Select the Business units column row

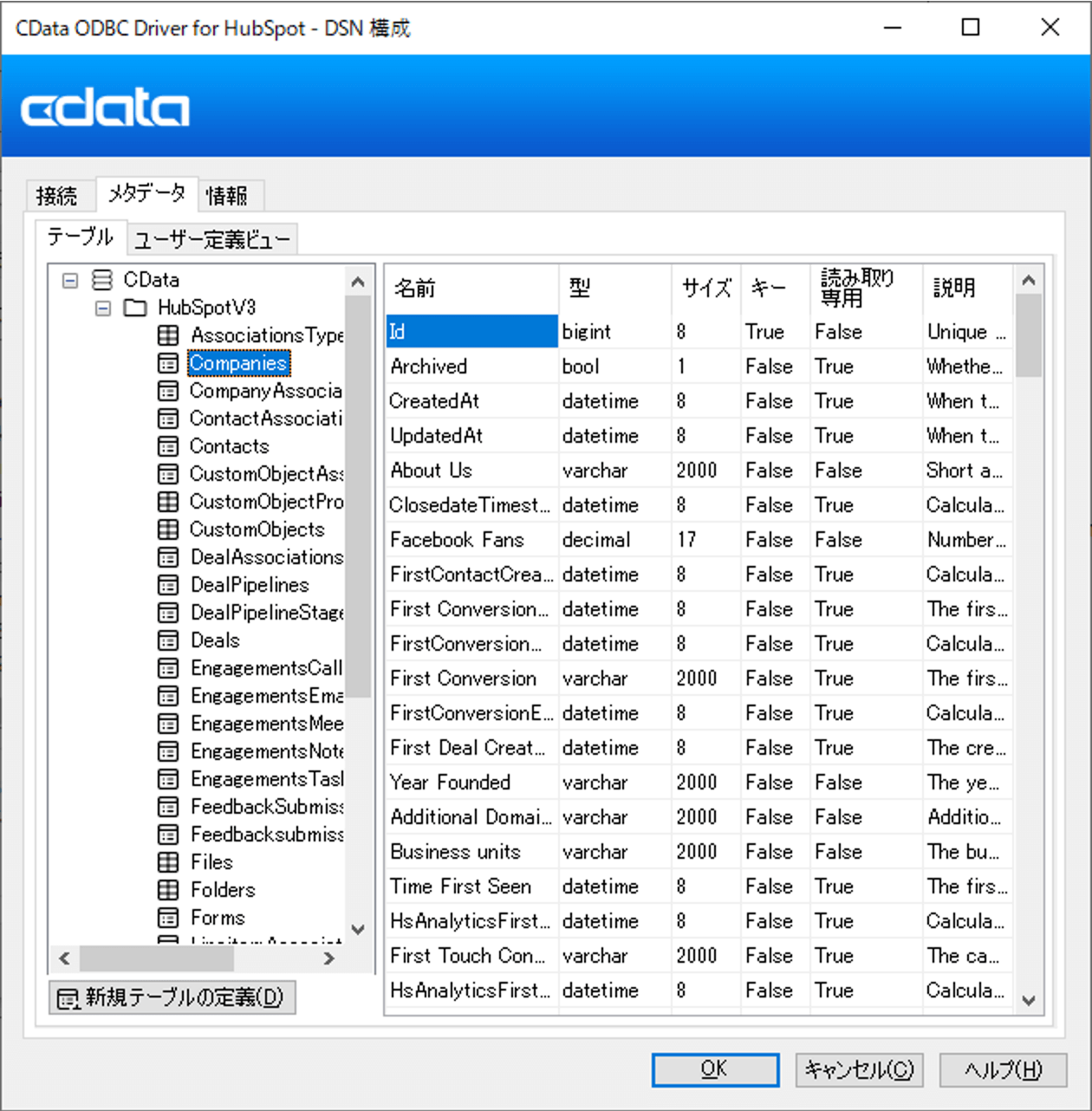699,852
